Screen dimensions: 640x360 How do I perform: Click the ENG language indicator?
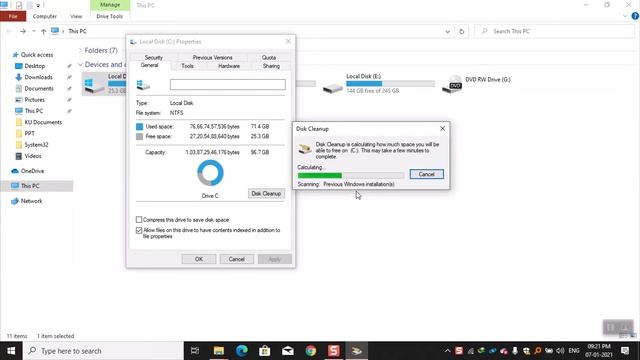(574, 351)
